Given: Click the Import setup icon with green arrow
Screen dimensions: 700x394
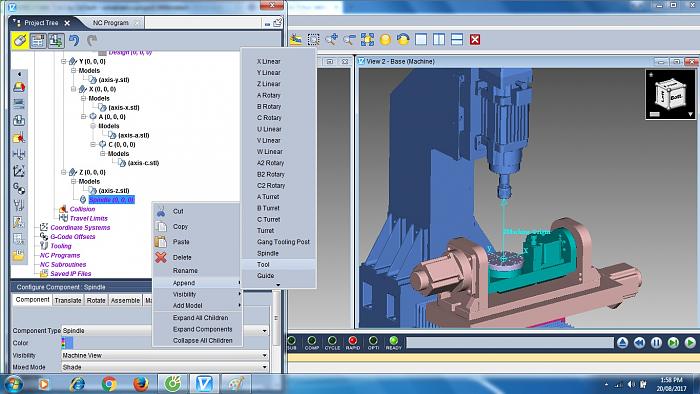Looking at the screenshot, I should [x=56, y=41].
